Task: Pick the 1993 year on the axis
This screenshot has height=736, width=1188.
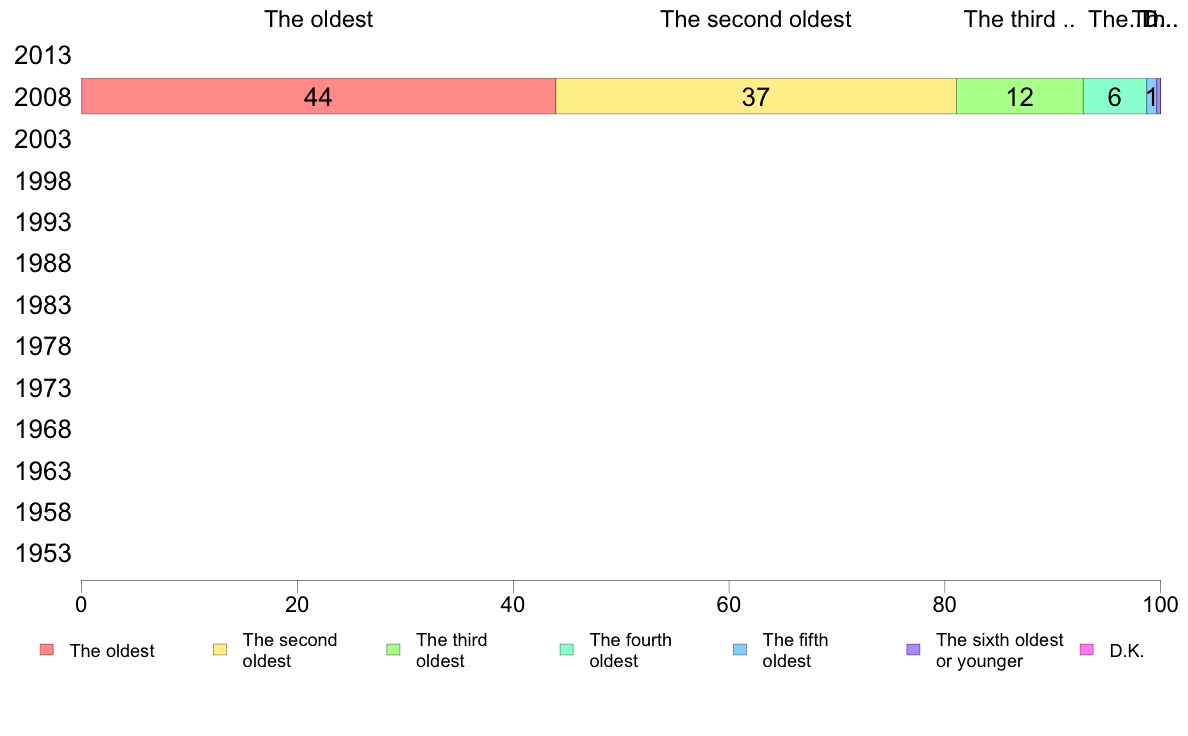Action: coord(43,222)
